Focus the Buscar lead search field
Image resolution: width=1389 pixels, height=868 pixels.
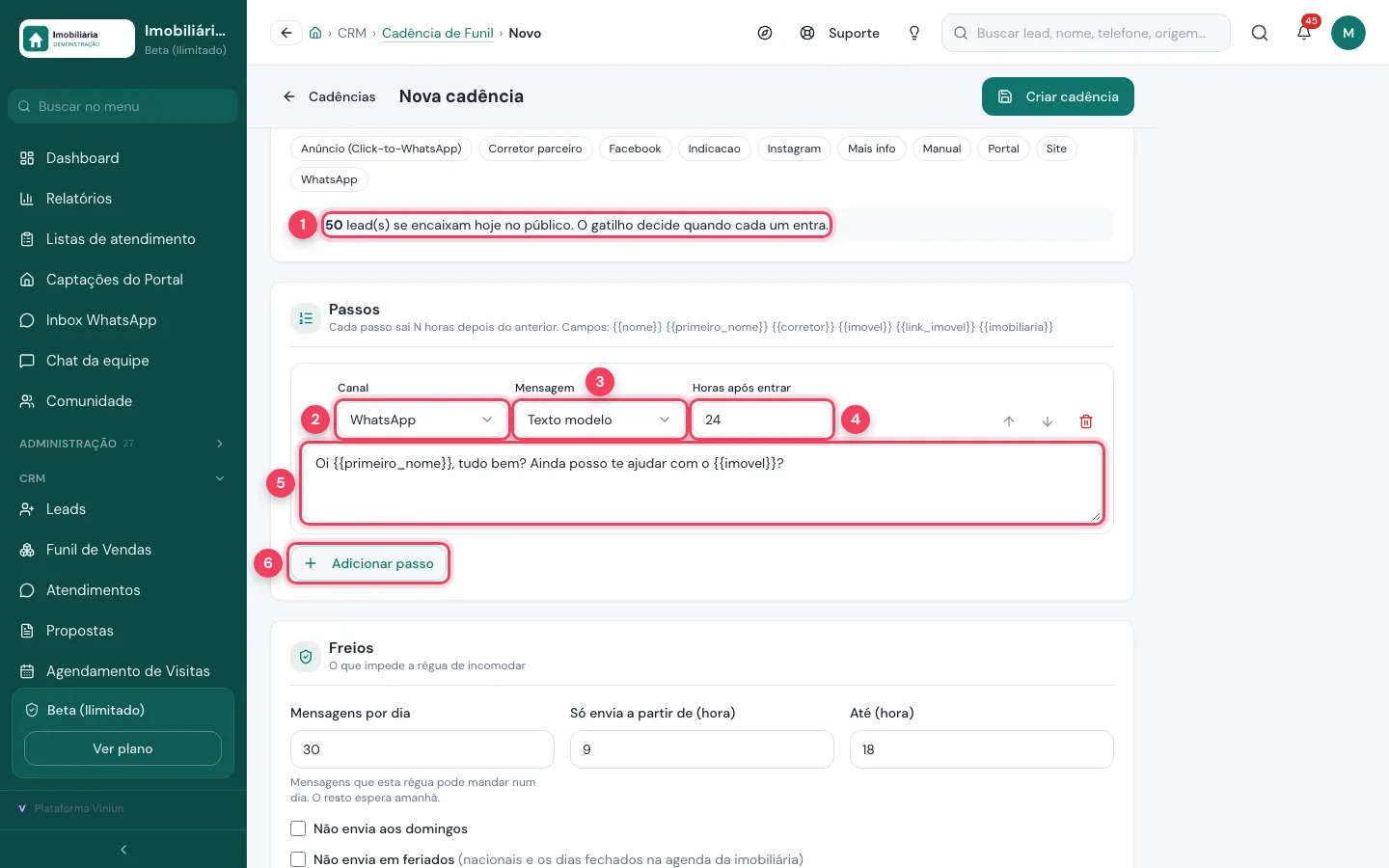pos(1086,33)
